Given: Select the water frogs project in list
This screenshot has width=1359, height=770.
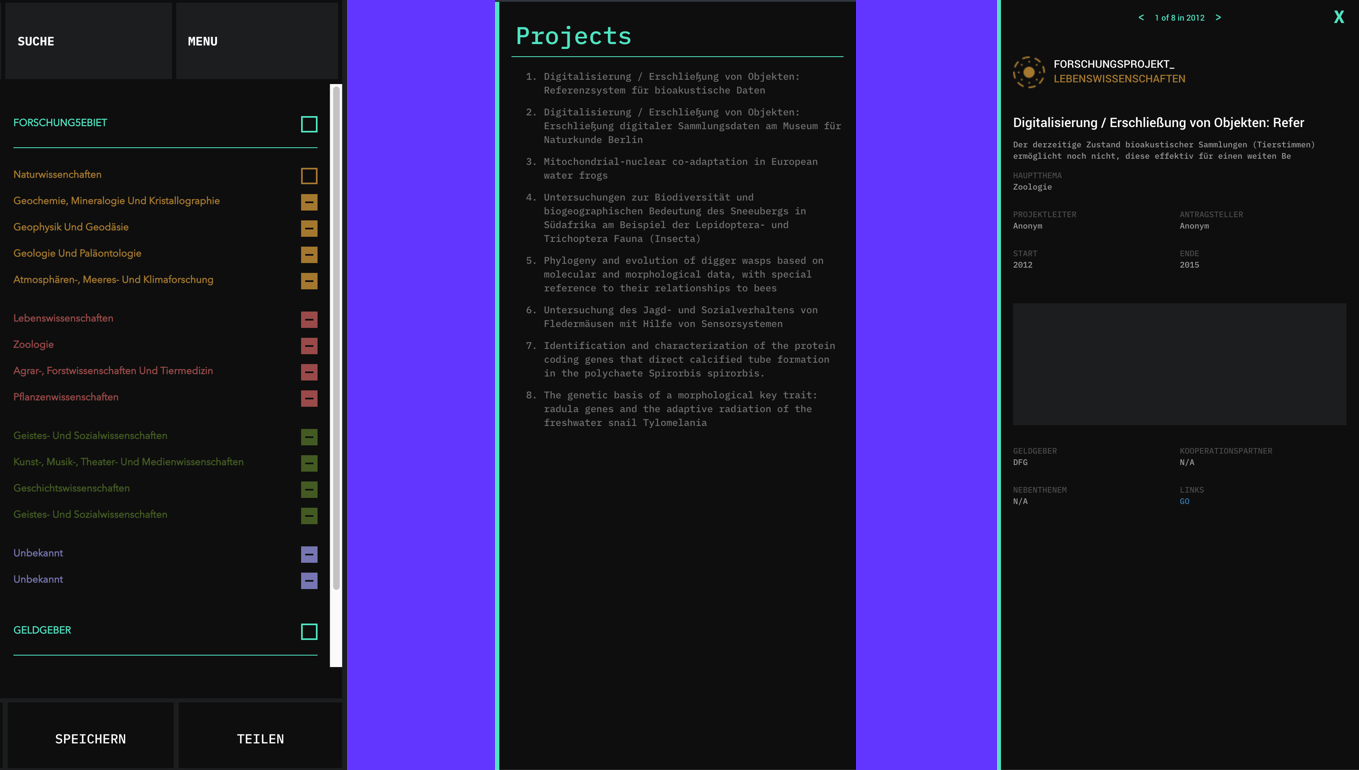Looking at the screenshot, I should coord(680,168).
